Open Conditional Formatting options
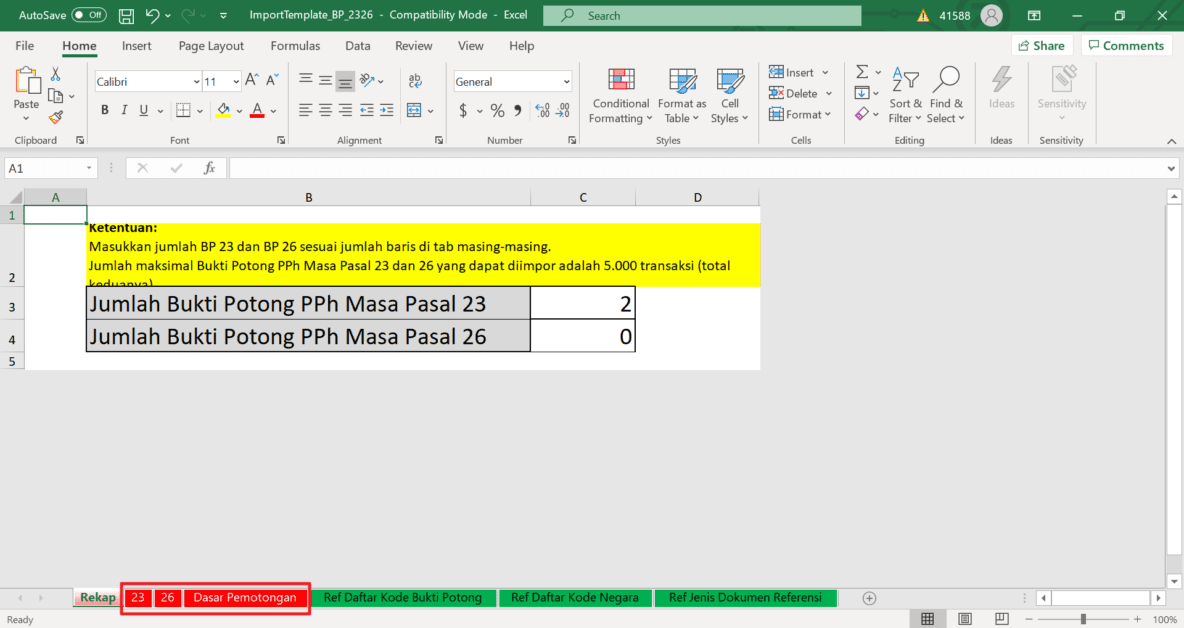Viewport: 1184px width, 628px height. 620,95
